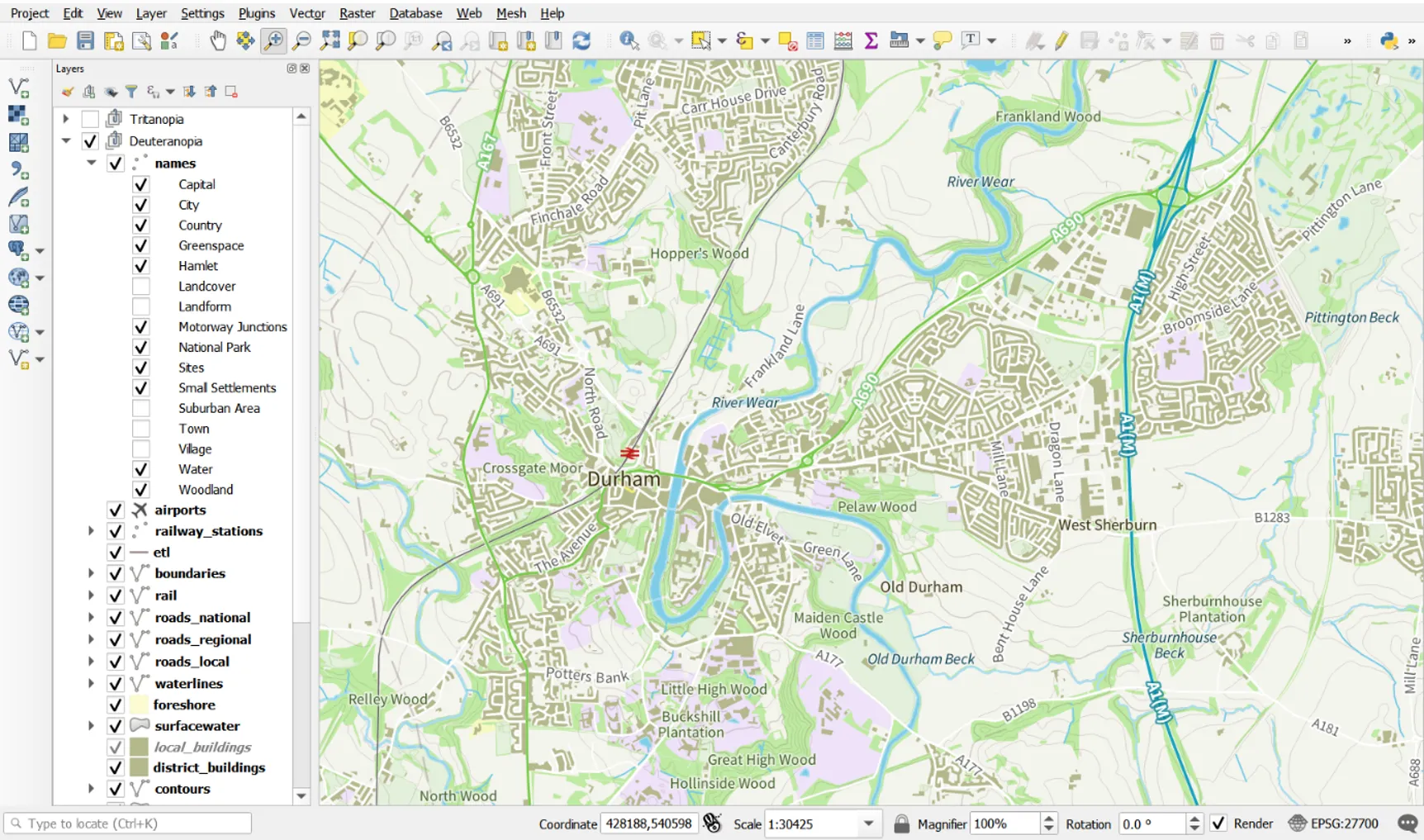
Task: Disable the Render checkbox
Action: [x=1220, y=823]
